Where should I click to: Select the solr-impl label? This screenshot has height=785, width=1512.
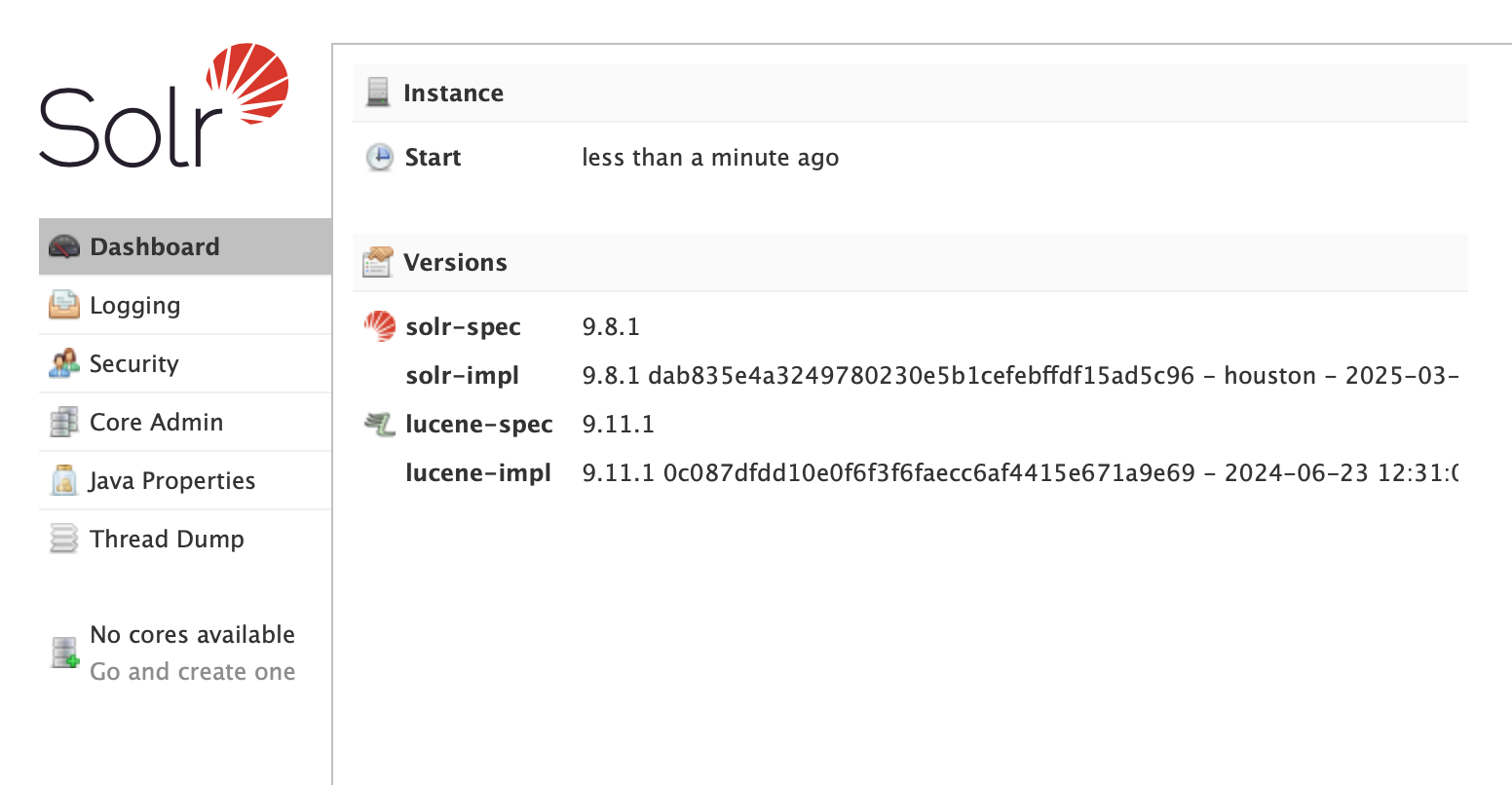pos(462,376)
